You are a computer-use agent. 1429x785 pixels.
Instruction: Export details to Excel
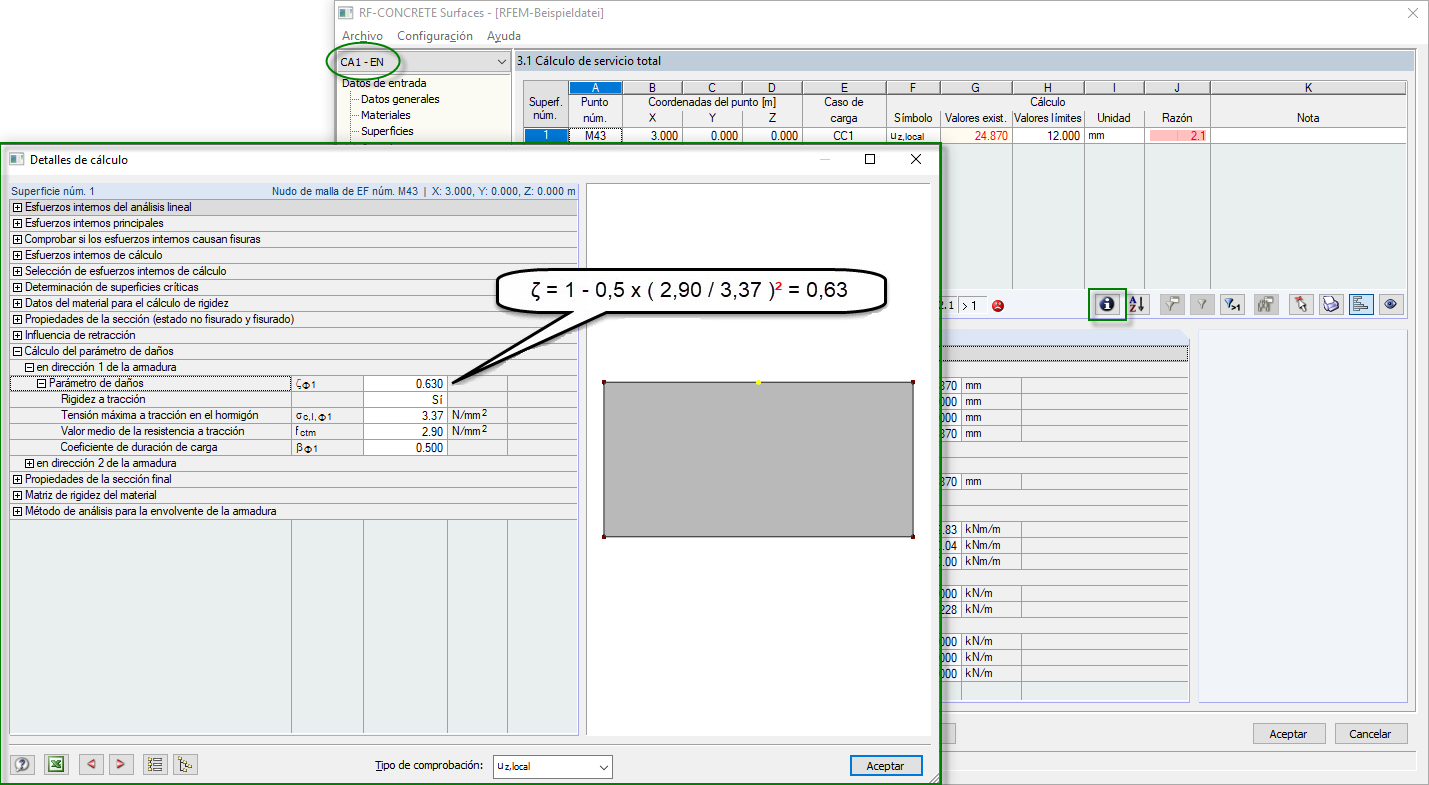click(x=57, y=765)
